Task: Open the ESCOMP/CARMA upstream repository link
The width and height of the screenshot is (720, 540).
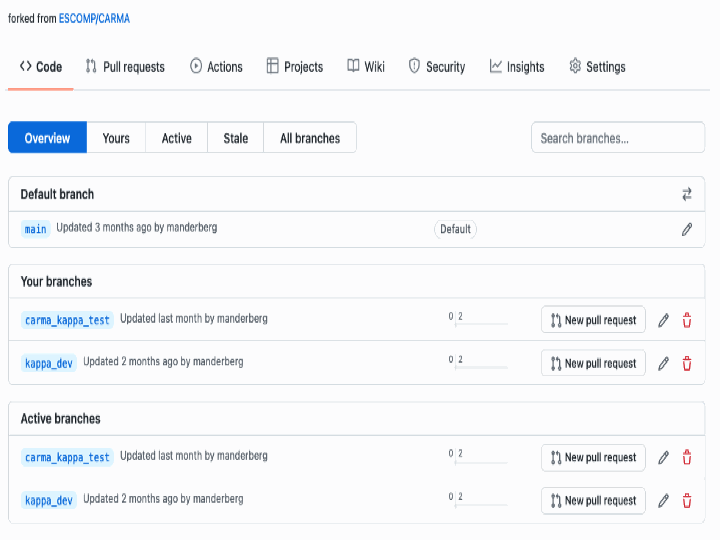Action: pyautogui.click(x=94, y=18)
